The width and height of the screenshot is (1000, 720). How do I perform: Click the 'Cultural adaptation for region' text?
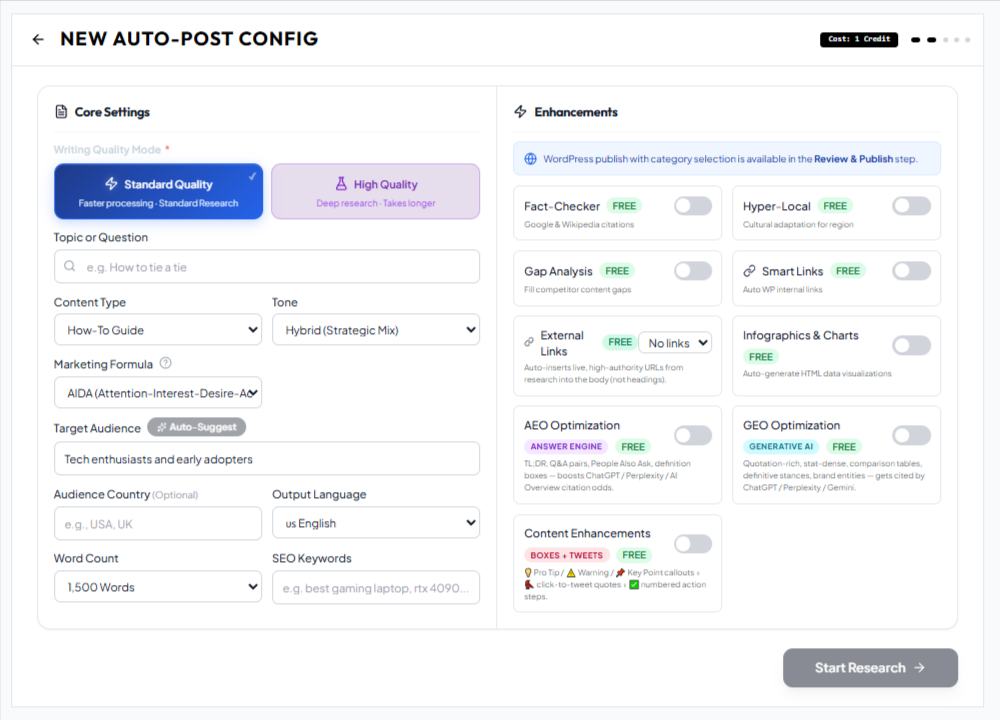(x=798, y=224)
